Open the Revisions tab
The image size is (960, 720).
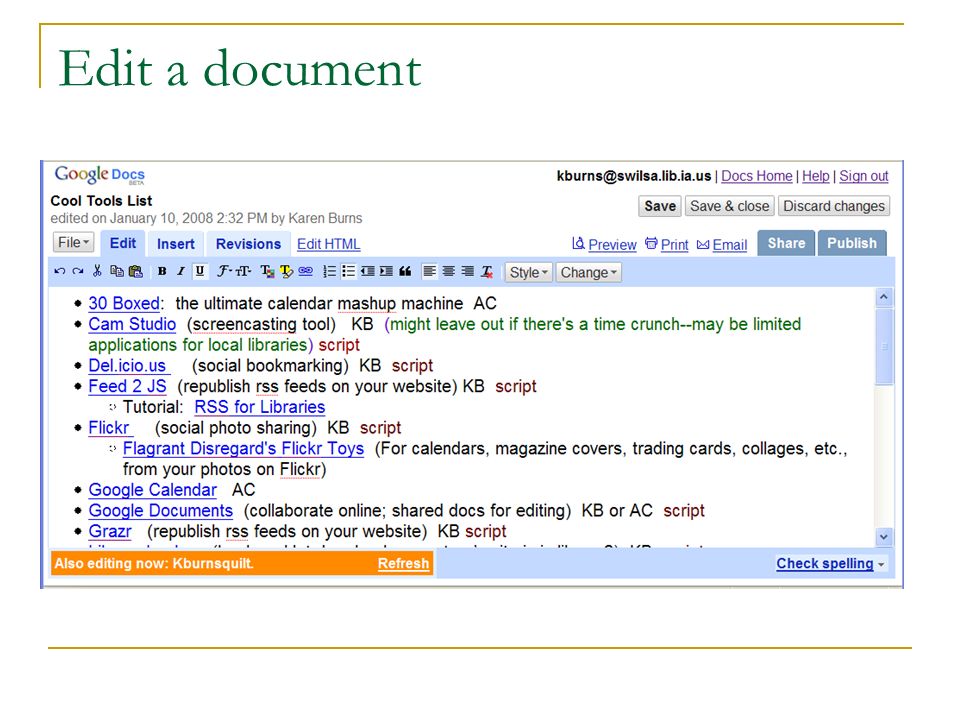(248, 244)
